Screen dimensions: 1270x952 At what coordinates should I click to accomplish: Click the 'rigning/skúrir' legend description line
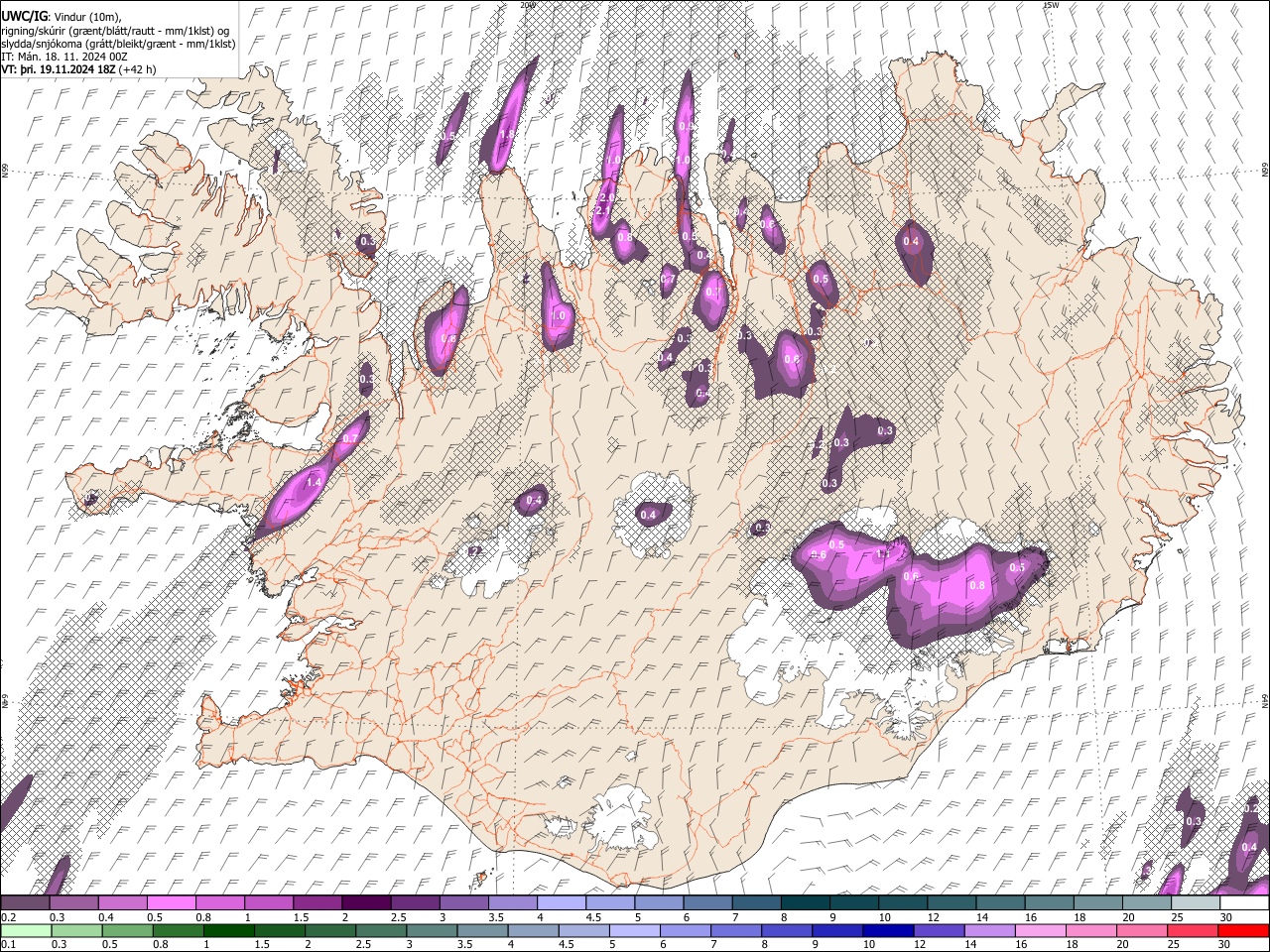(x=114, y=30)
